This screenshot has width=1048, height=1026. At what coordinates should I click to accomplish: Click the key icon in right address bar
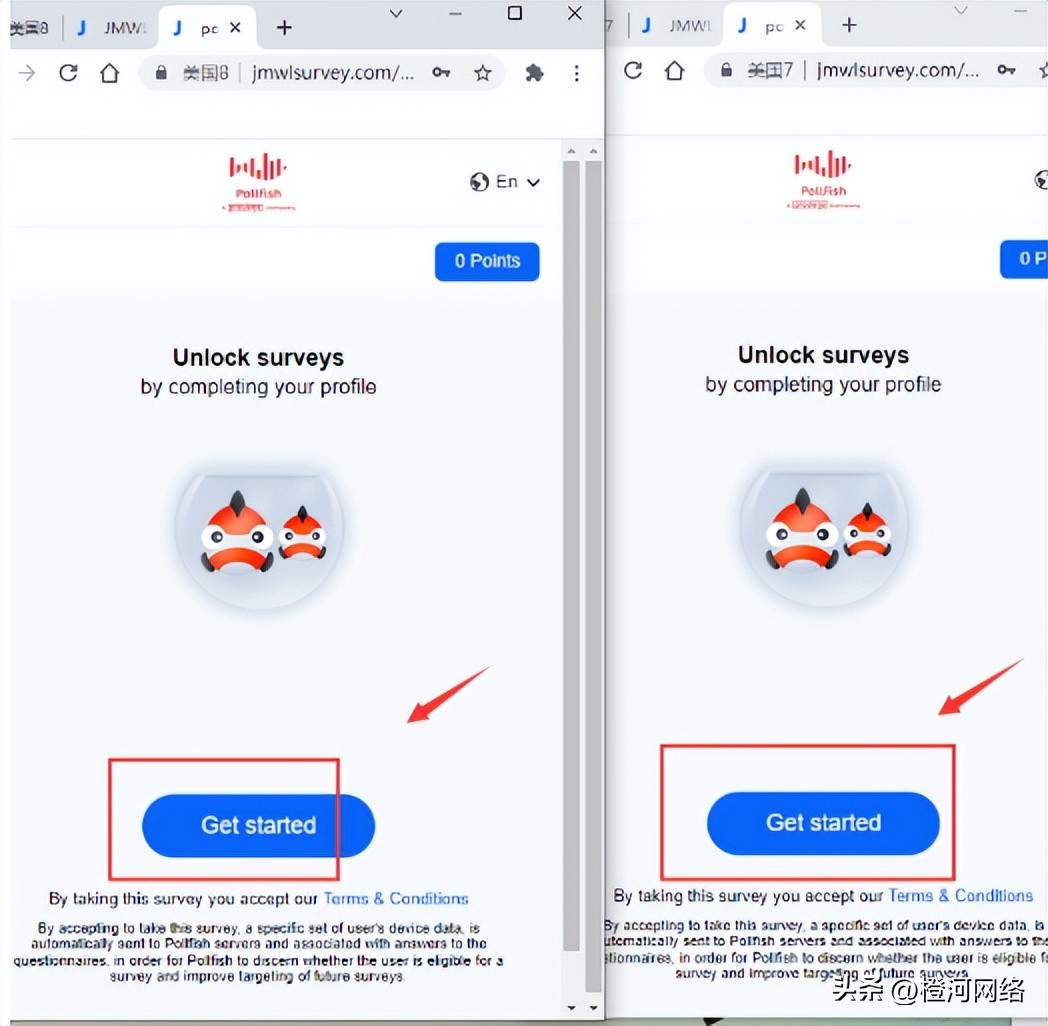coord(1006,70)
